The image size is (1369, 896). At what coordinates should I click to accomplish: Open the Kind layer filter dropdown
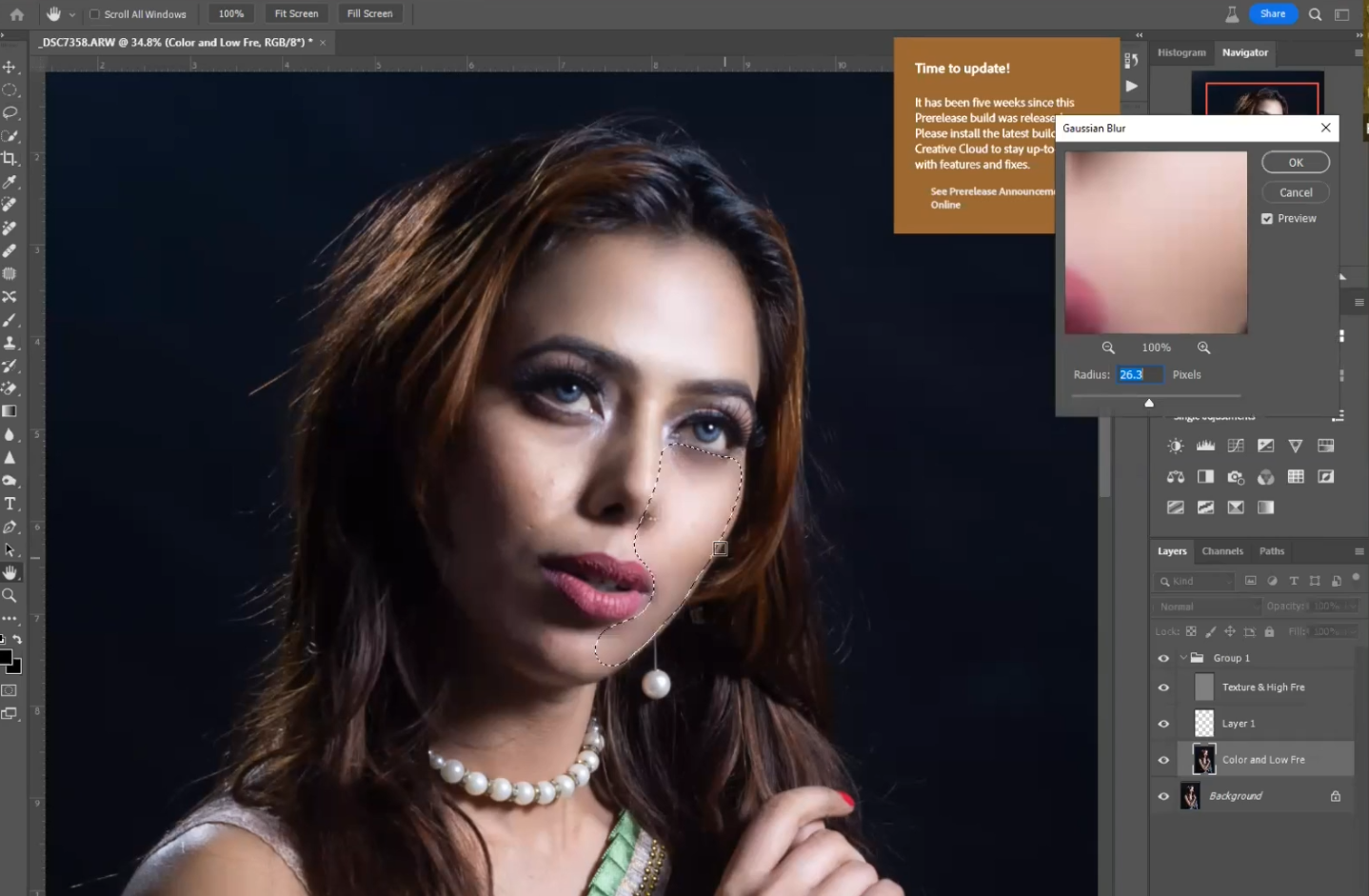1196,581
